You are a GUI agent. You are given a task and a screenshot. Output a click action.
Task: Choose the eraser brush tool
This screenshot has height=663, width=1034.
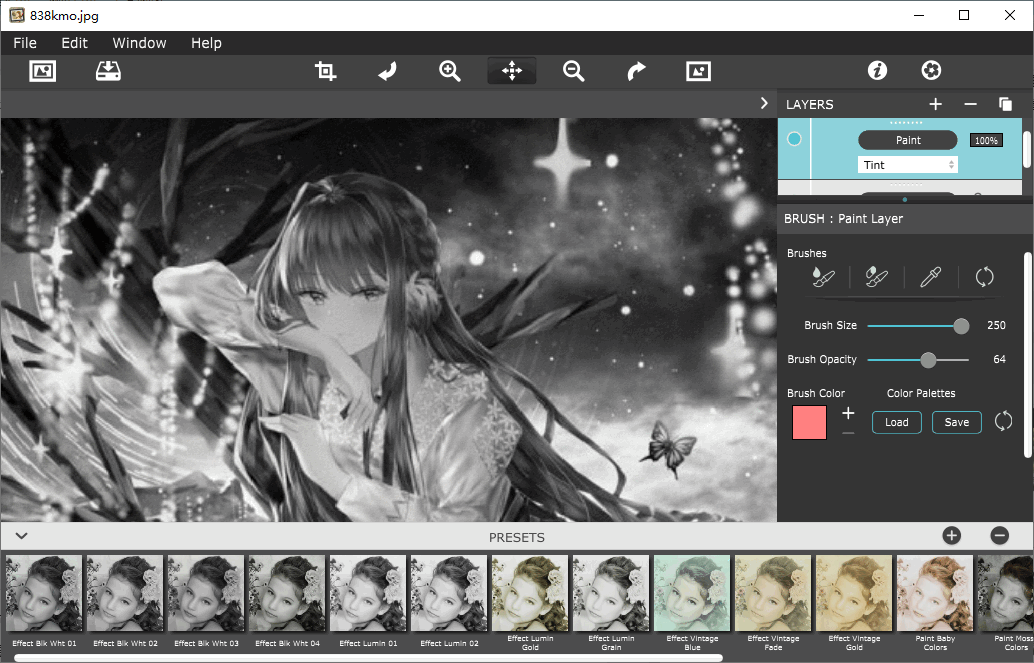point(876,277)
